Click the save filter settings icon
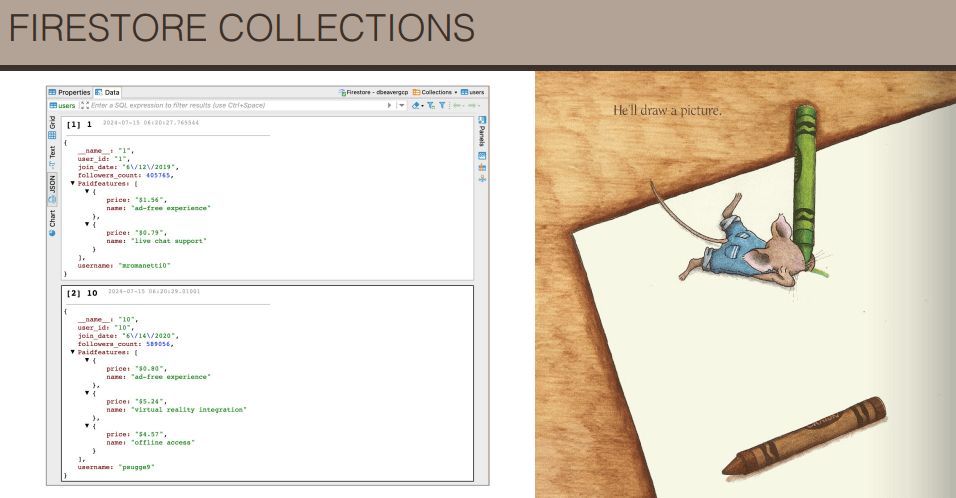Viewport: 956px width, 498px height. (431, 105)
